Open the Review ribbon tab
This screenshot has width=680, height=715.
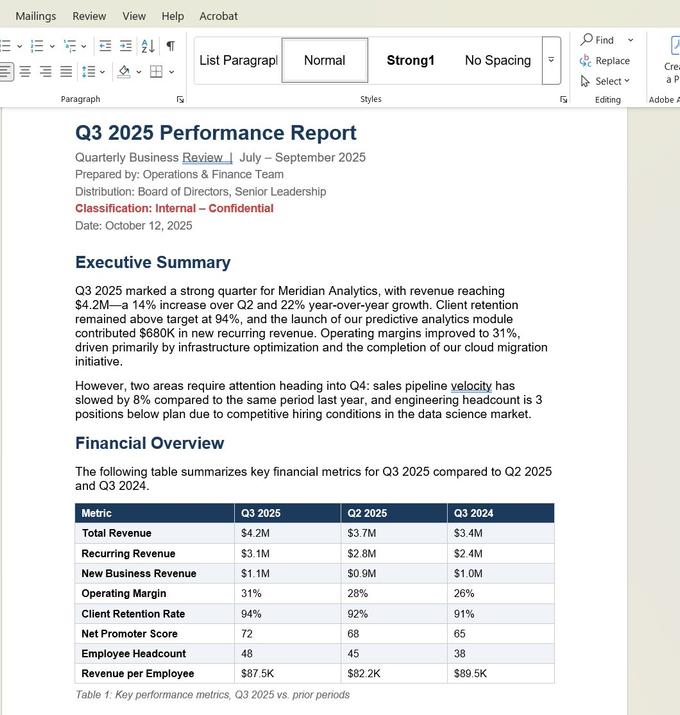89,16
